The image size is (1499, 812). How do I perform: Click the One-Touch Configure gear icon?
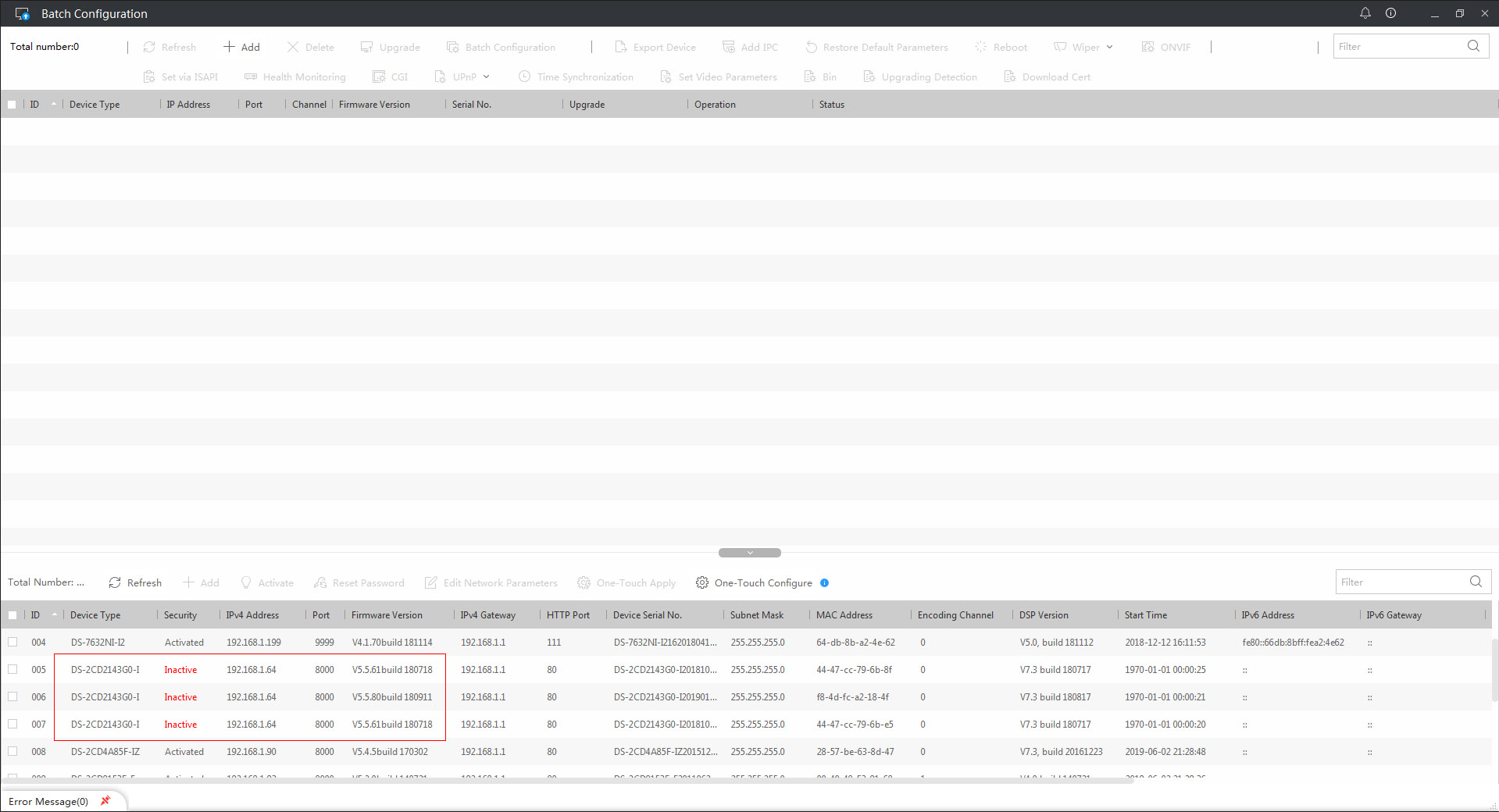[x=702, y=583]
